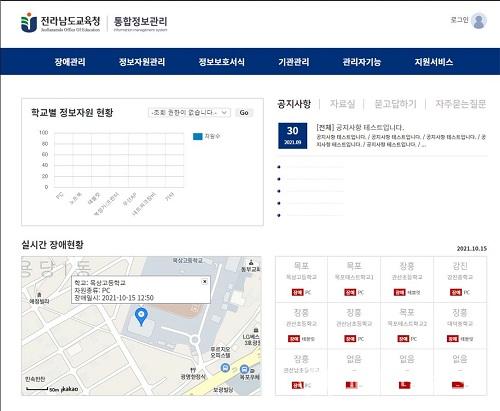Open the 공지사항 테스트입니다 notice

coord(360,127)
